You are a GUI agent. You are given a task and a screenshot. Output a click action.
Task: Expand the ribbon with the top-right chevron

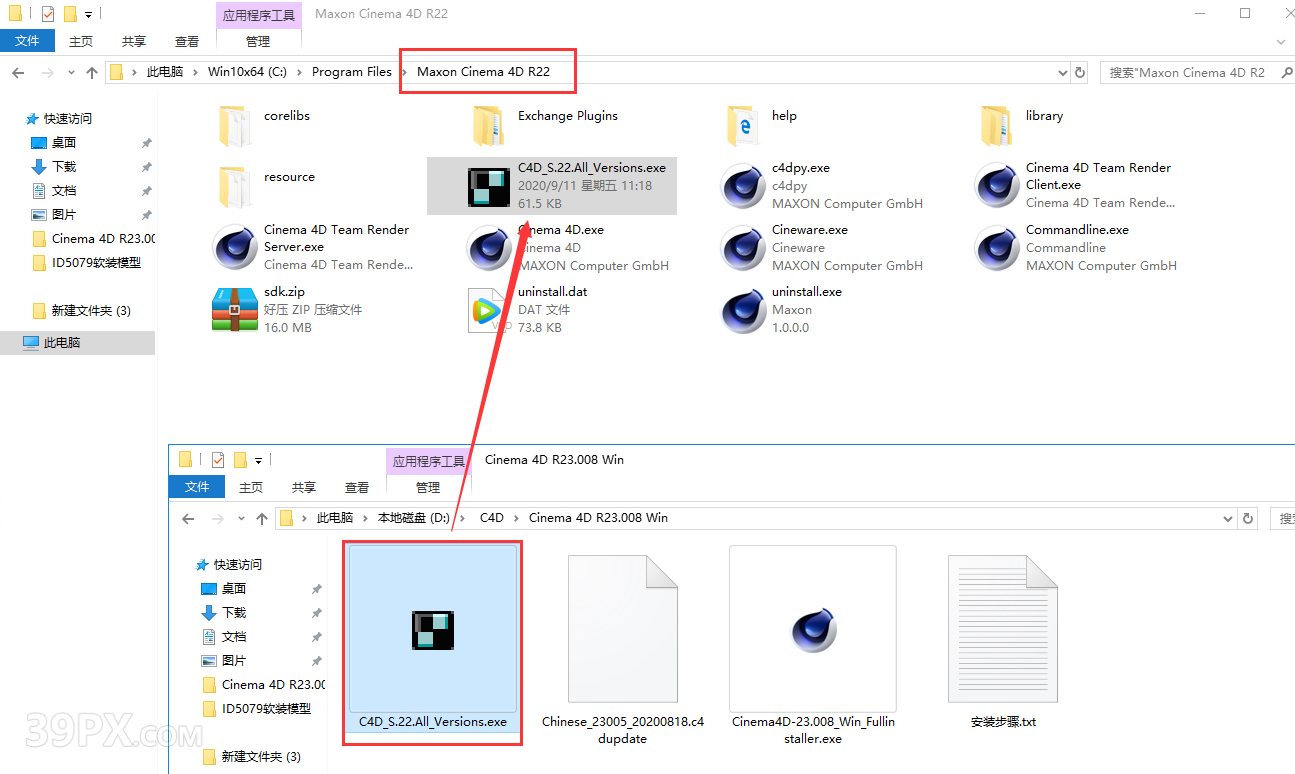[1281, 41]
